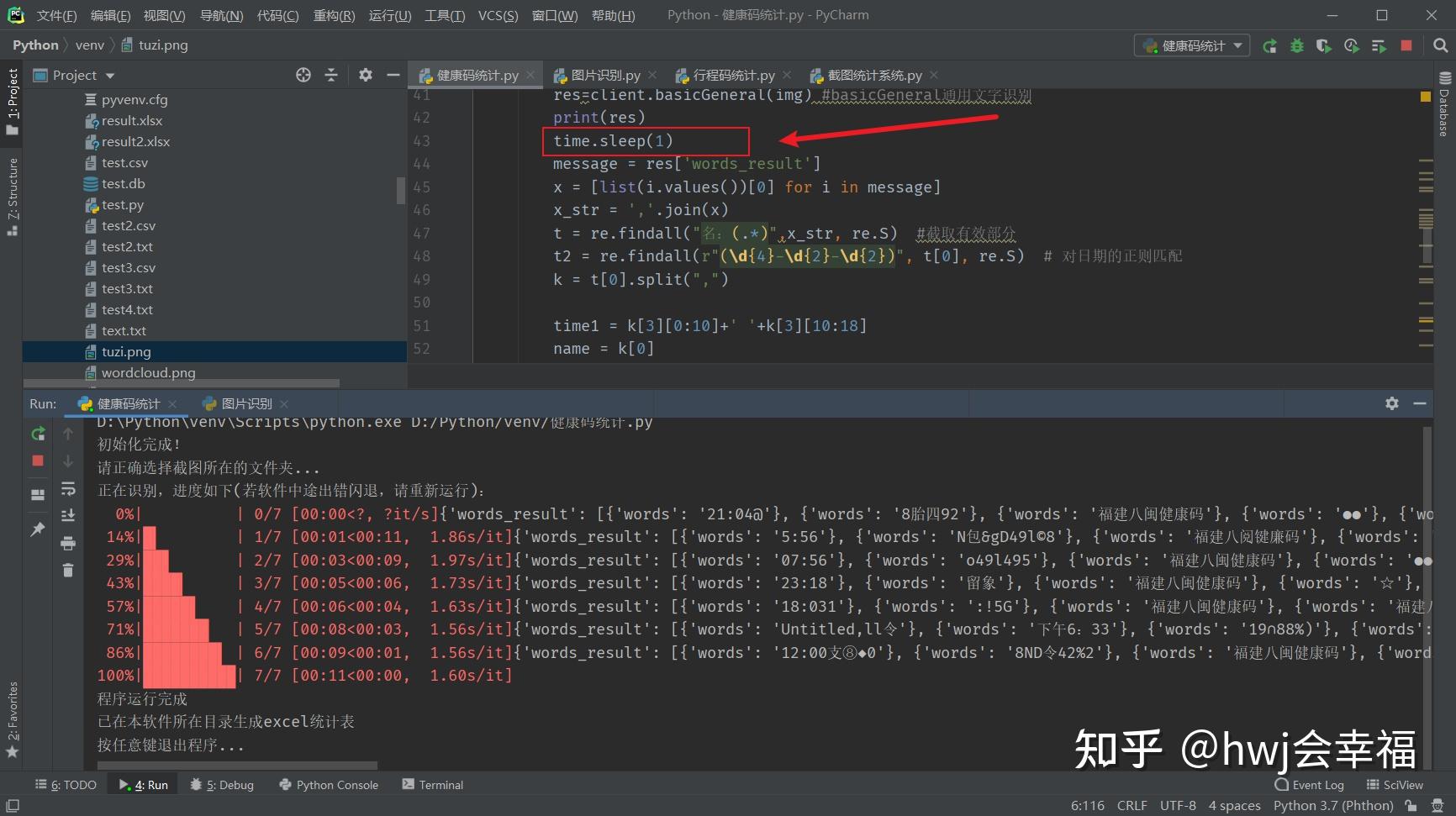Select tuzi.png in the project tree
Image resolution: width=1456 pixels, height=816 pixels.
pyautogui.click(x=126, y=351)
